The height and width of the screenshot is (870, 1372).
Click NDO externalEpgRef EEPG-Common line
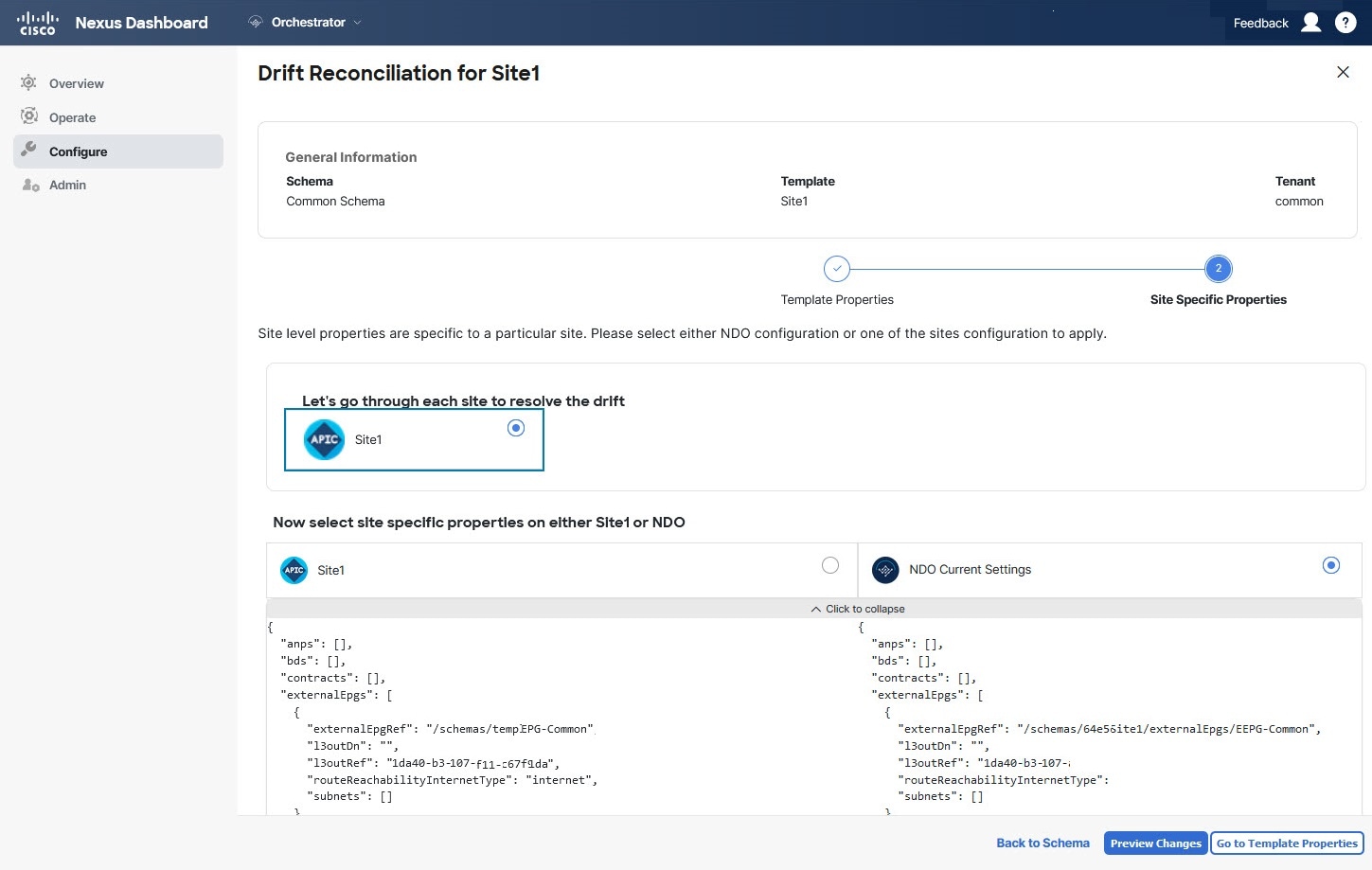coord(1110,729)
